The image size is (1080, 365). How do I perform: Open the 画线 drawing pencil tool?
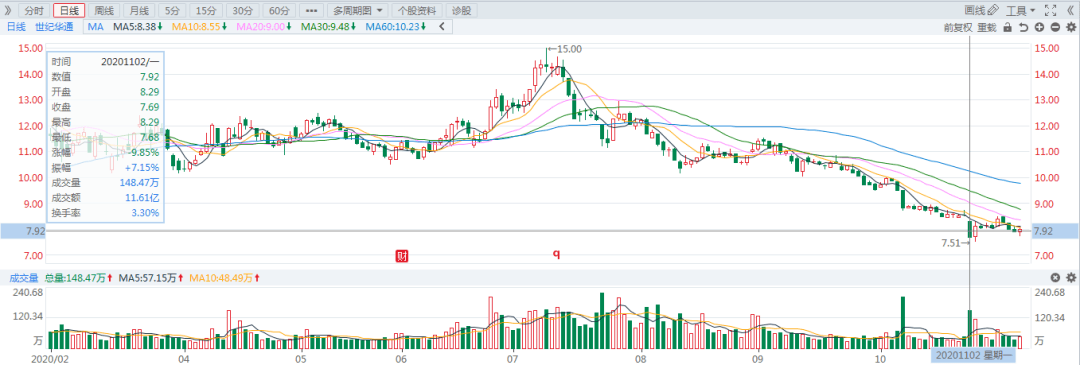coord(982,10)
